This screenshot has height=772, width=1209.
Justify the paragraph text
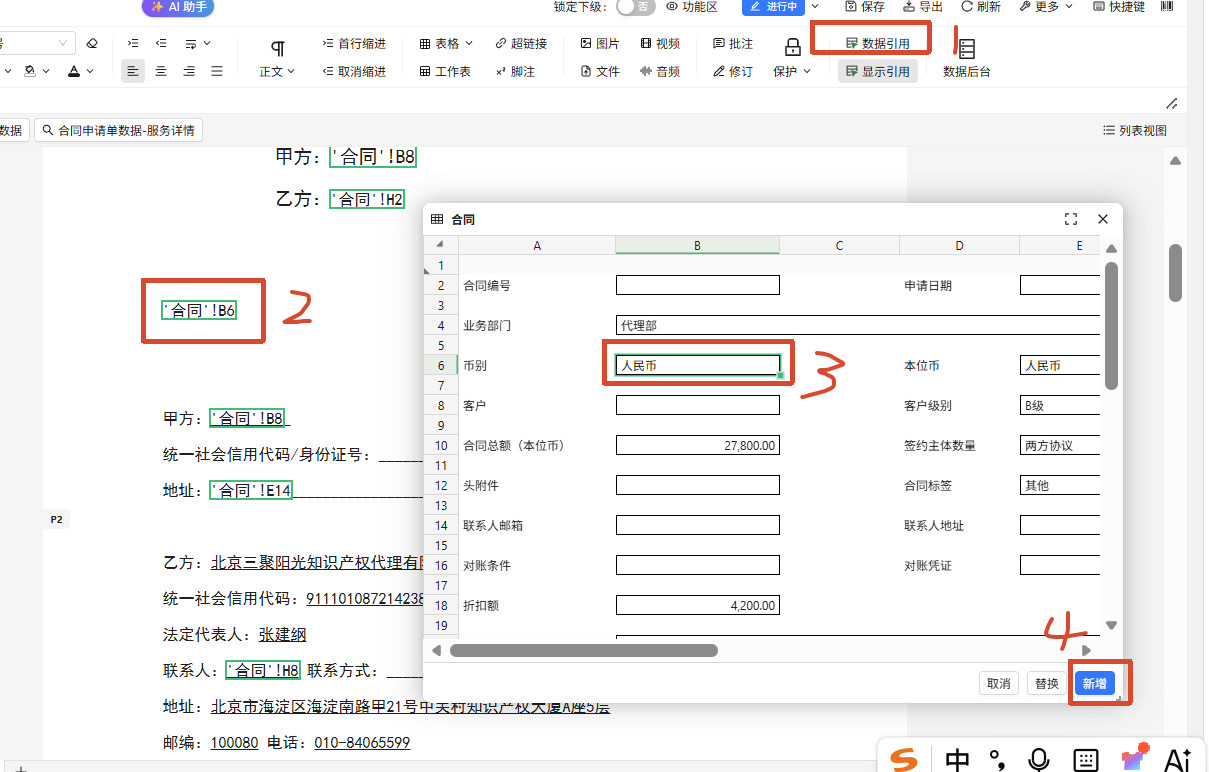(217, 71)
